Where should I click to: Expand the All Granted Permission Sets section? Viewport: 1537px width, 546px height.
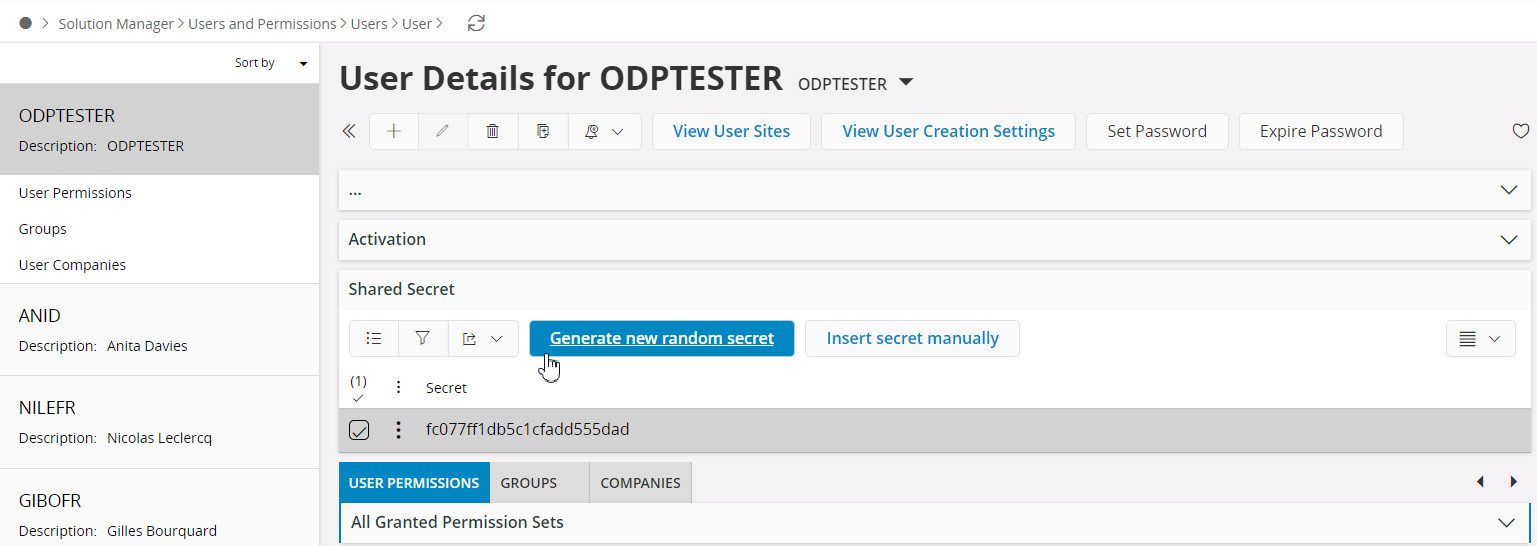click(1507, 522)
